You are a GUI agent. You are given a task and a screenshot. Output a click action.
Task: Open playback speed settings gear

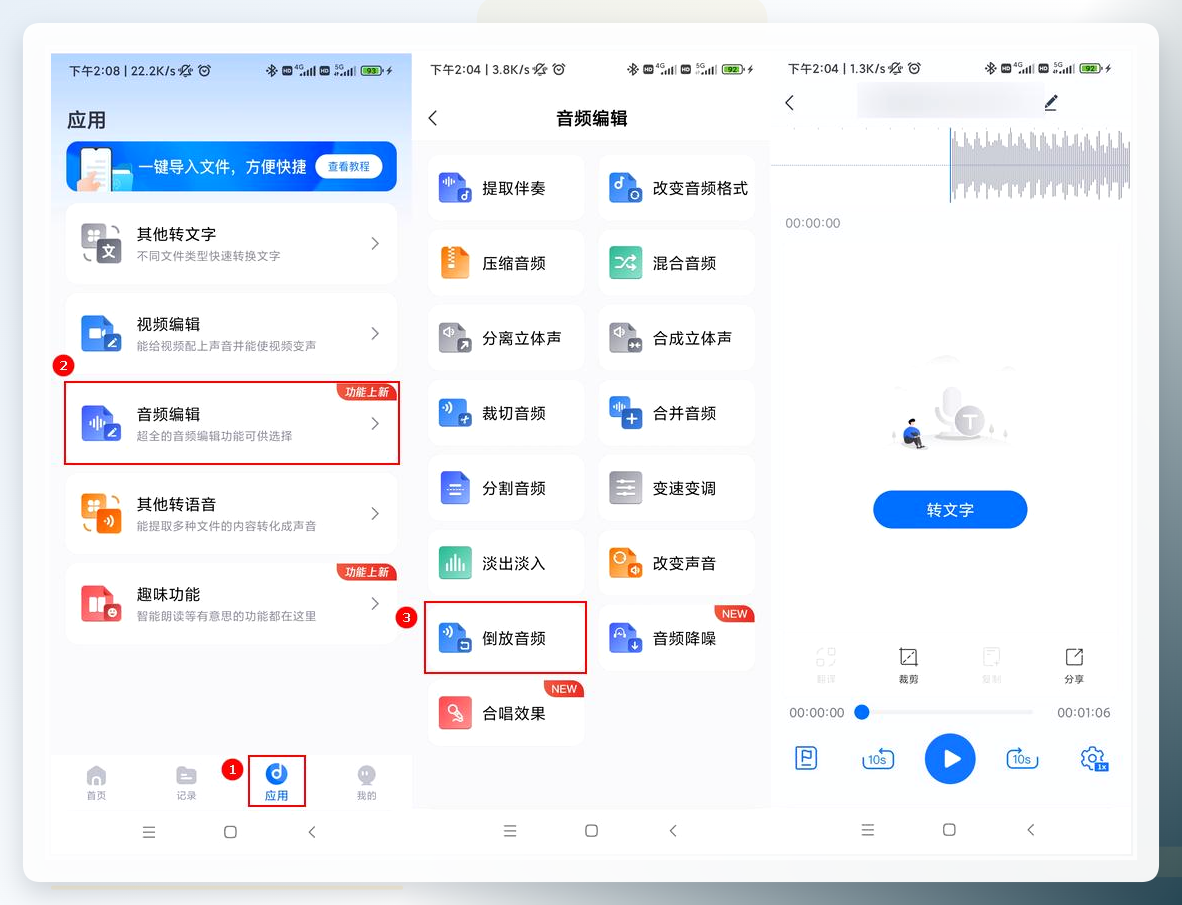[1094, 759]
